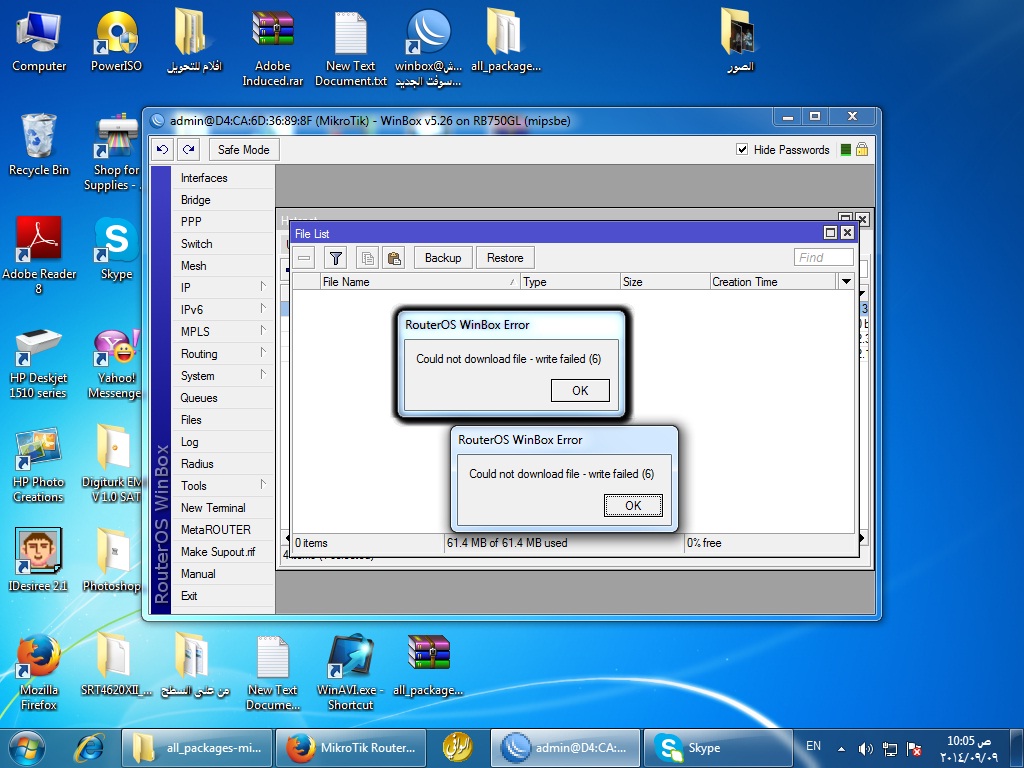Select the winbox shortcut on the desktop
Image resolution: width=1024 pixels, height=768 pixels.
coord(428,49)
